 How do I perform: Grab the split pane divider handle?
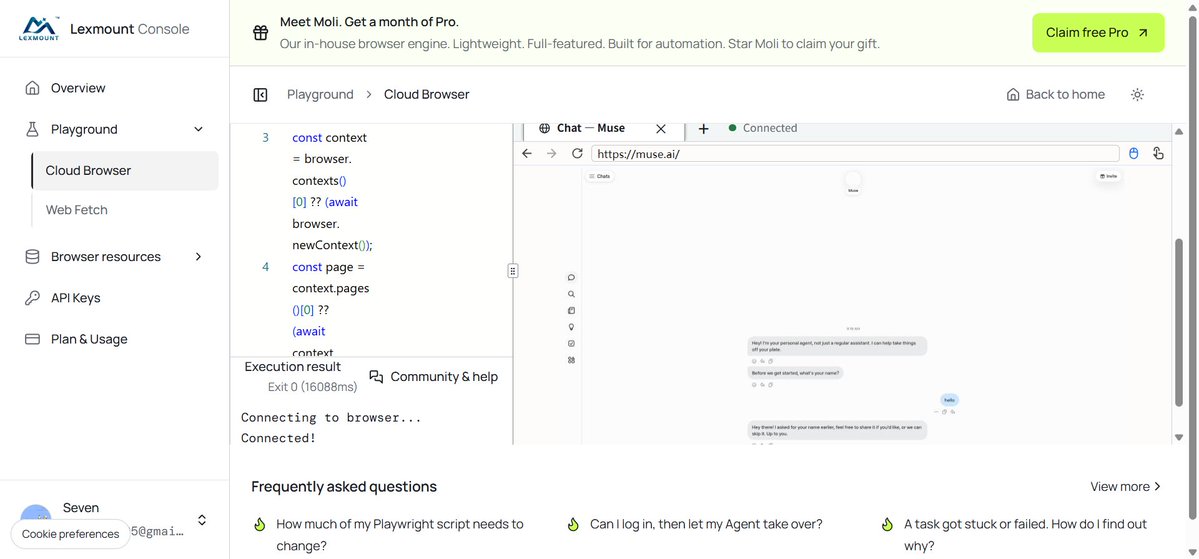pos(513,271)
